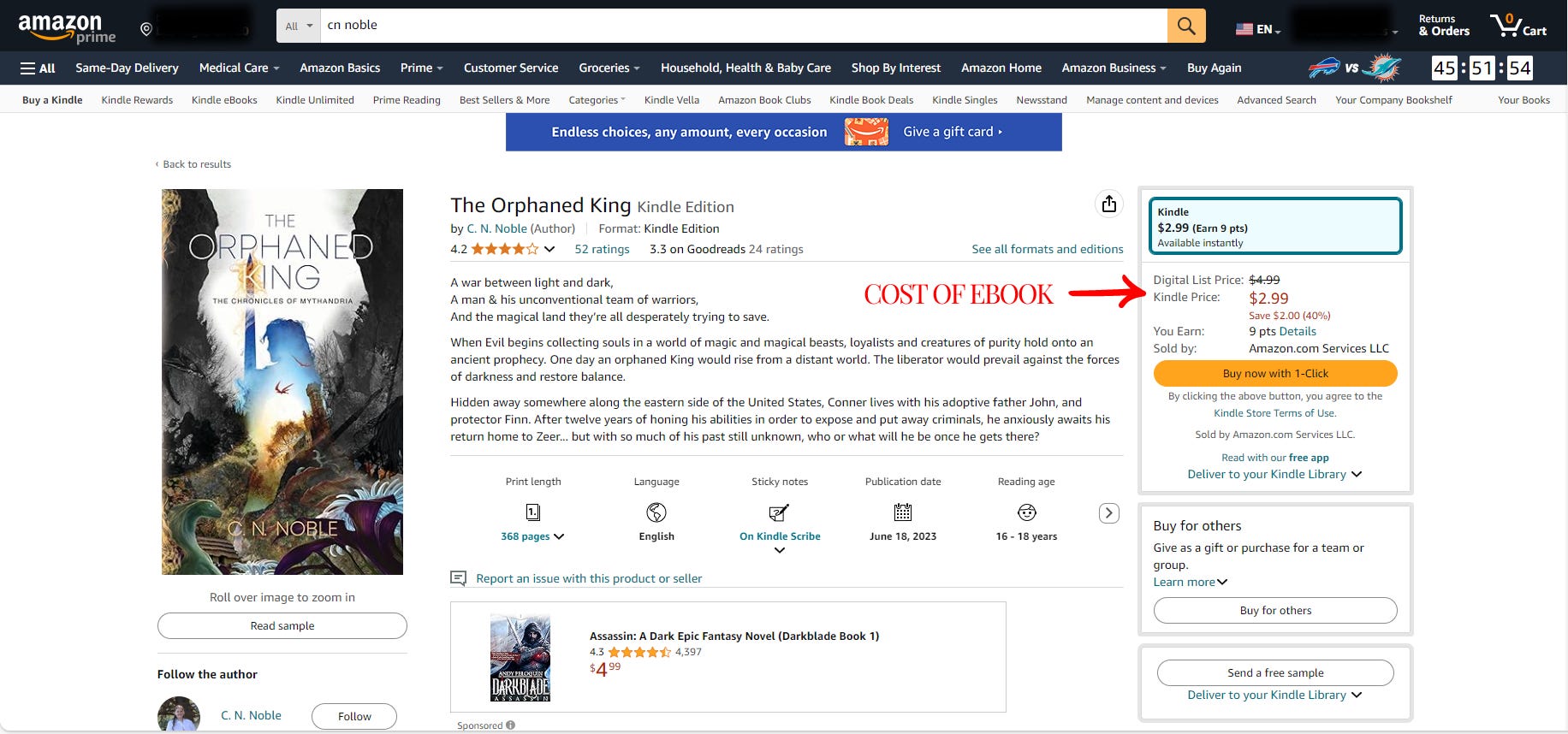Open Kindle Store Terms of Use
The height and width of the screenshot is (734, 1568).
tap(1275, 413)
